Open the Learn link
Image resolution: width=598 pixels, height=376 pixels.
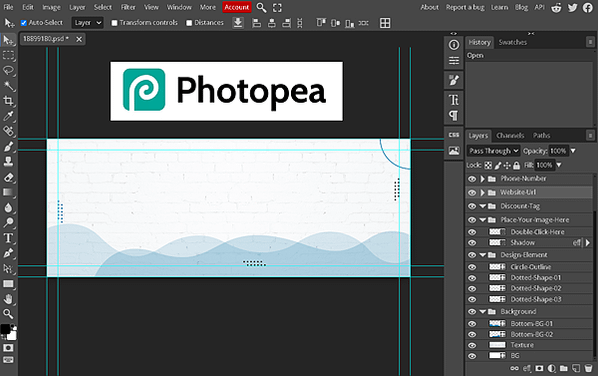point(499,7)
